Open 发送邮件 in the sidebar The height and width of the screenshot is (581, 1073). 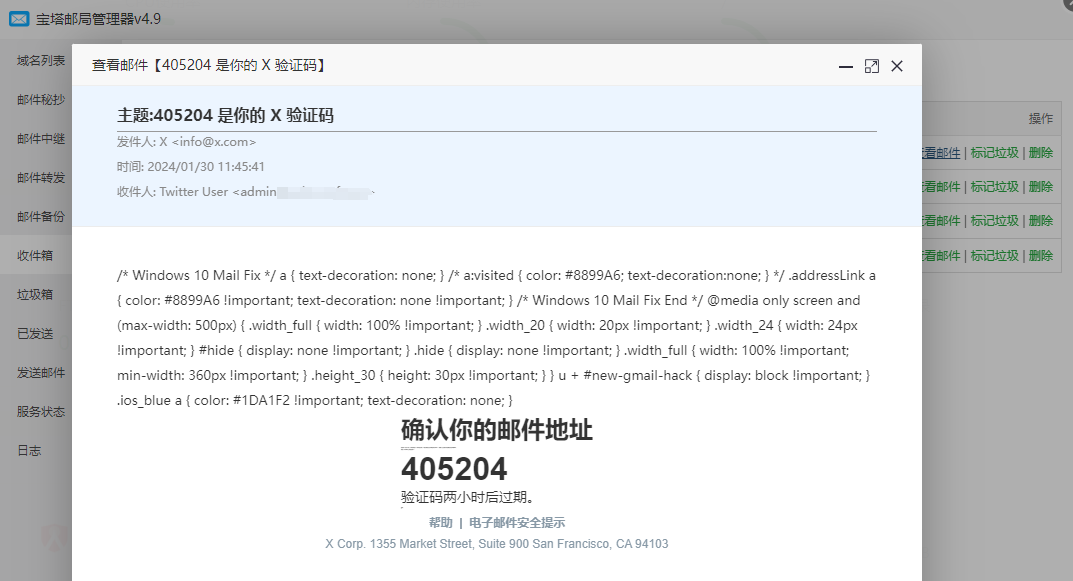41,373
